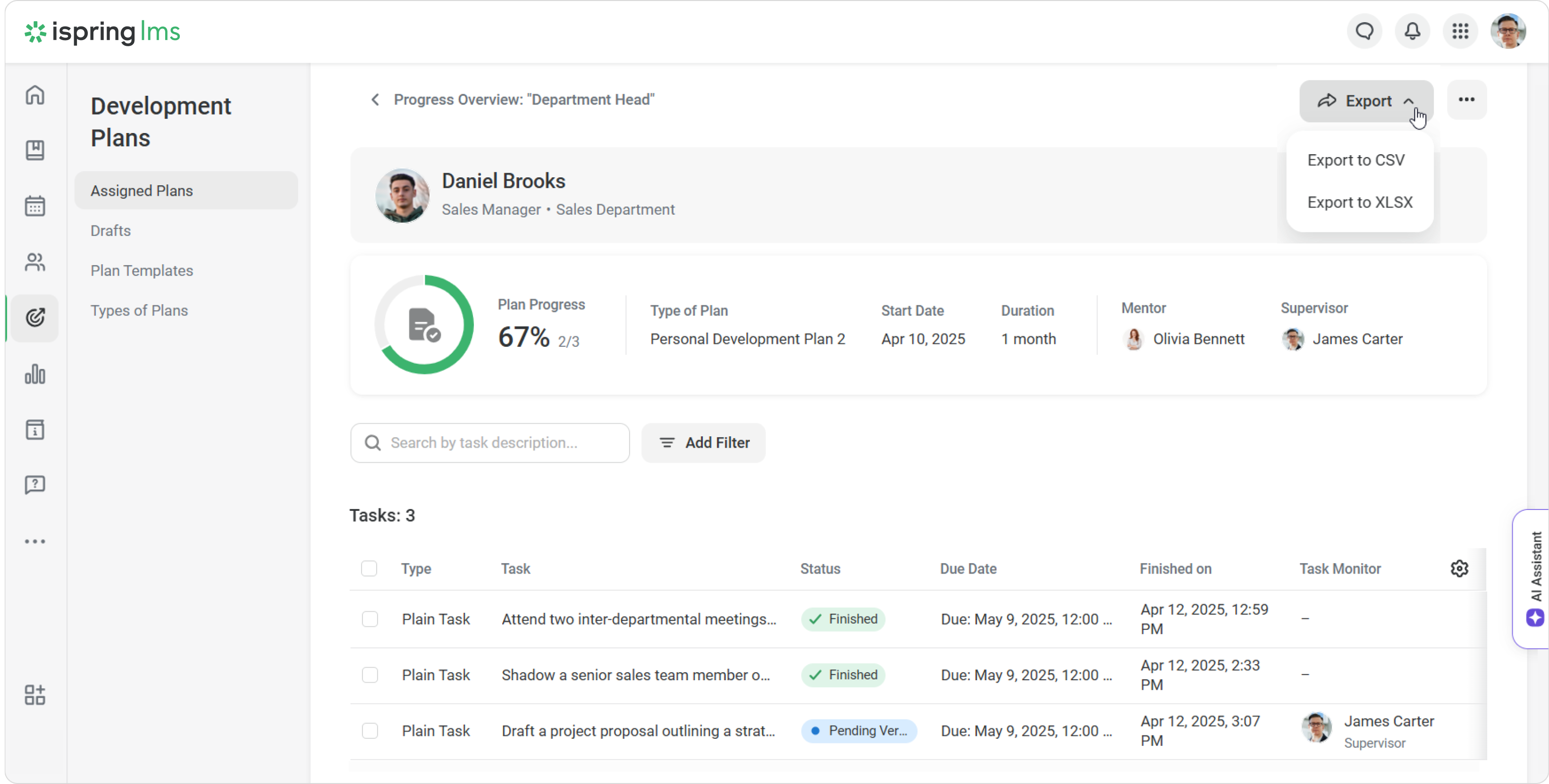Click the calendar icon in sidebar
The width and height of the screenshot is (1549, 784).
point(35,206)
